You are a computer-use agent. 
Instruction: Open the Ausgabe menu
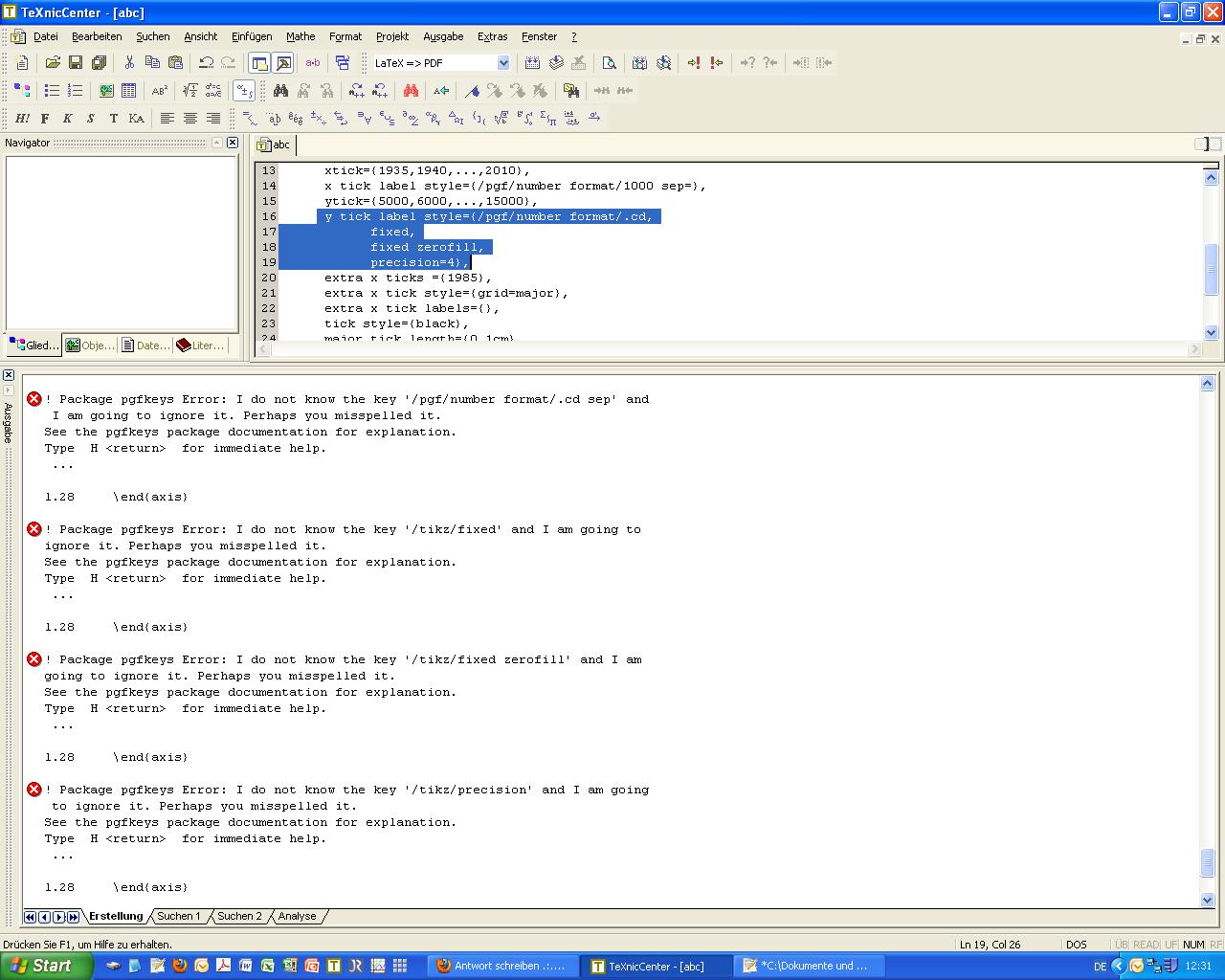(443, 36)
